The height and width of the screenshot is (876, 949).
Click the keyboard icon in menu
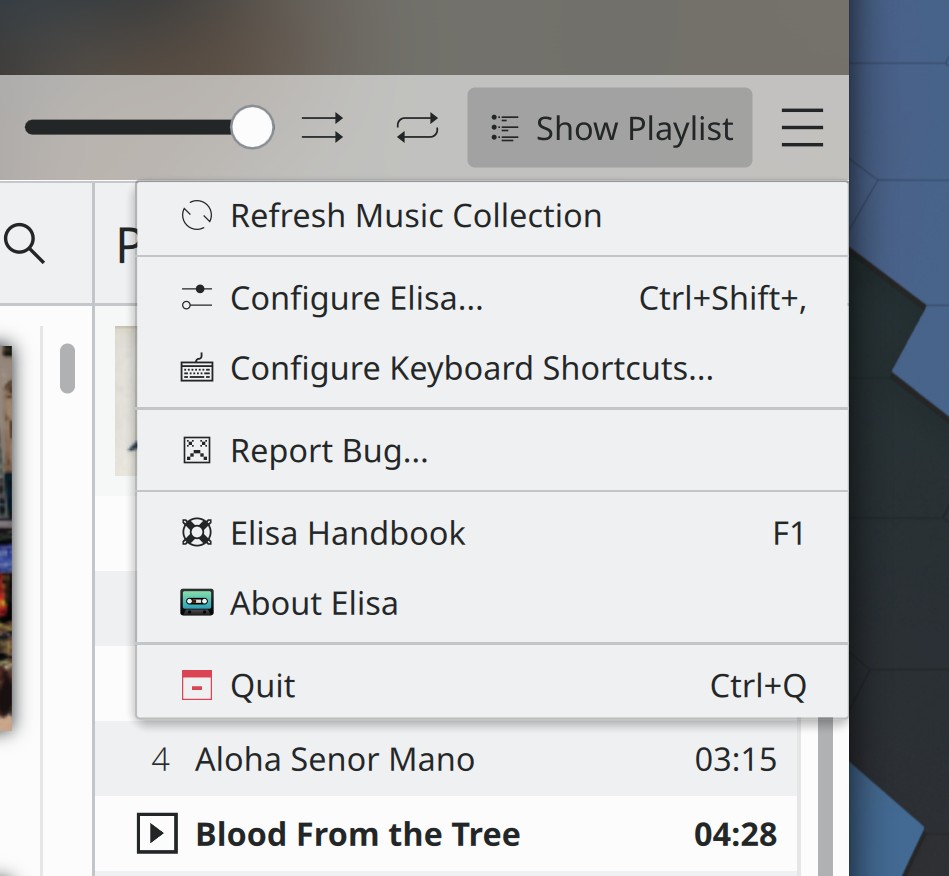coord(197,369)
